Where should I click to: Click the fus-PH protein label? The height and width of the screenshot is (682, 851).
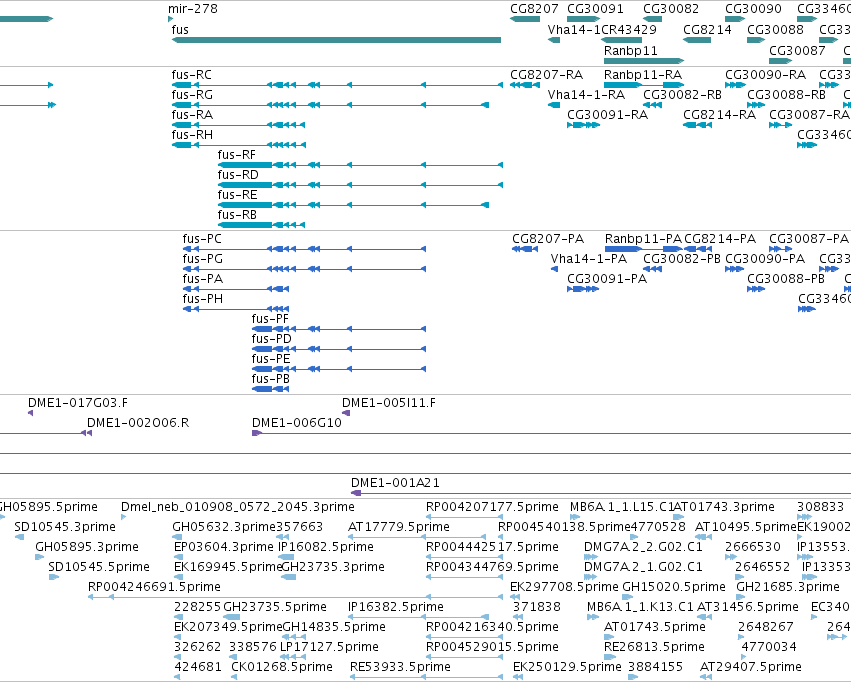click(x=202, y=299)
